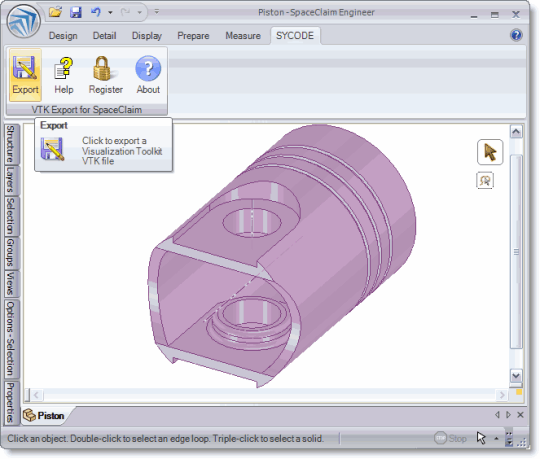Maximize the SpaceClaim window
Image resolution: width=540 pixels, height=459 pixels.
[495, 15]
